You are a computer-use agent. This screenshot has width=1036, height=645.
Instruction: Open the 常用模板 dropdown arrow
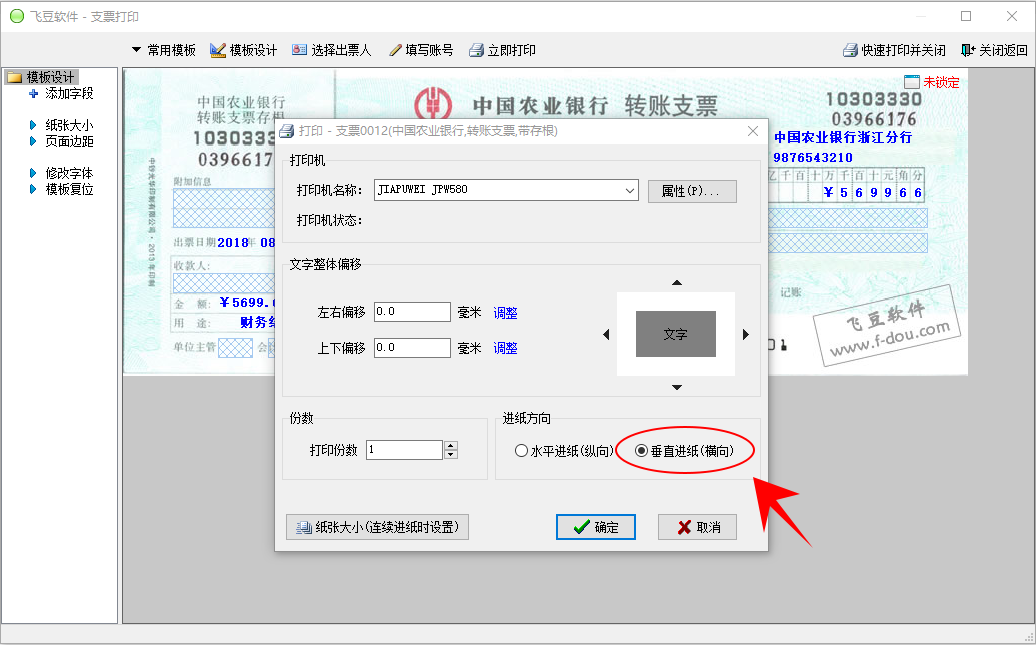click(137, 50)
